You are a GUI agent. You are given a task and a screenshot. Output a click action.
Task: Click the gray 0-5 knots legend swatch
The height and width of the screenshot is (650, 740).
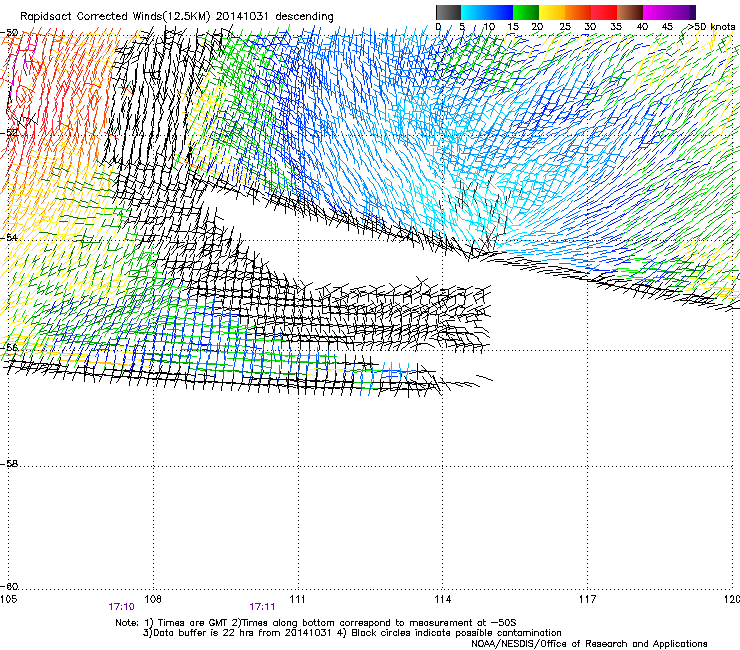[449, 12]
